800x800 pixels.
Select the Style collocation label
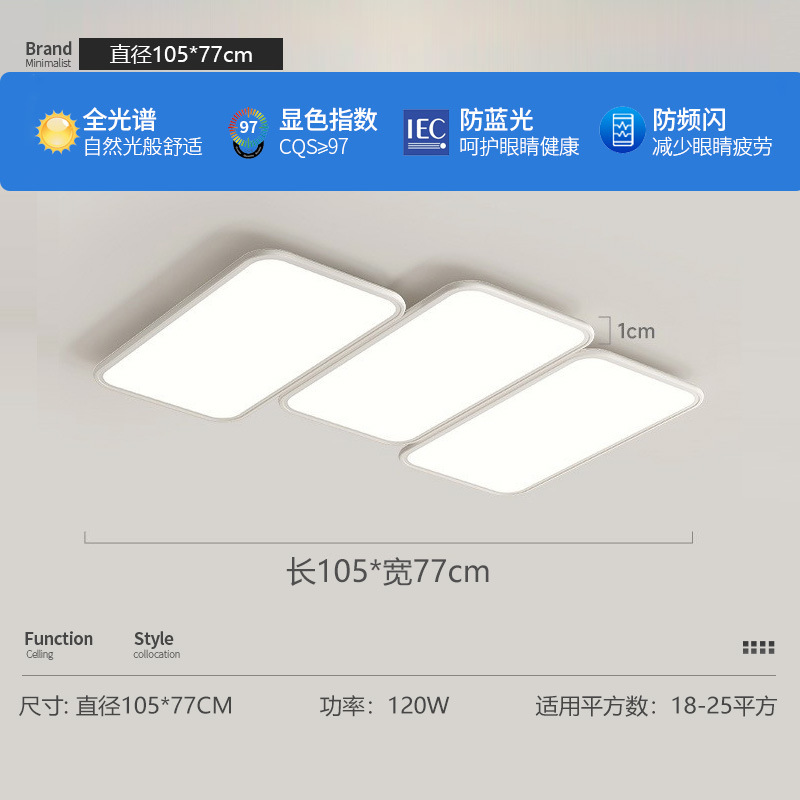point(157,645)
